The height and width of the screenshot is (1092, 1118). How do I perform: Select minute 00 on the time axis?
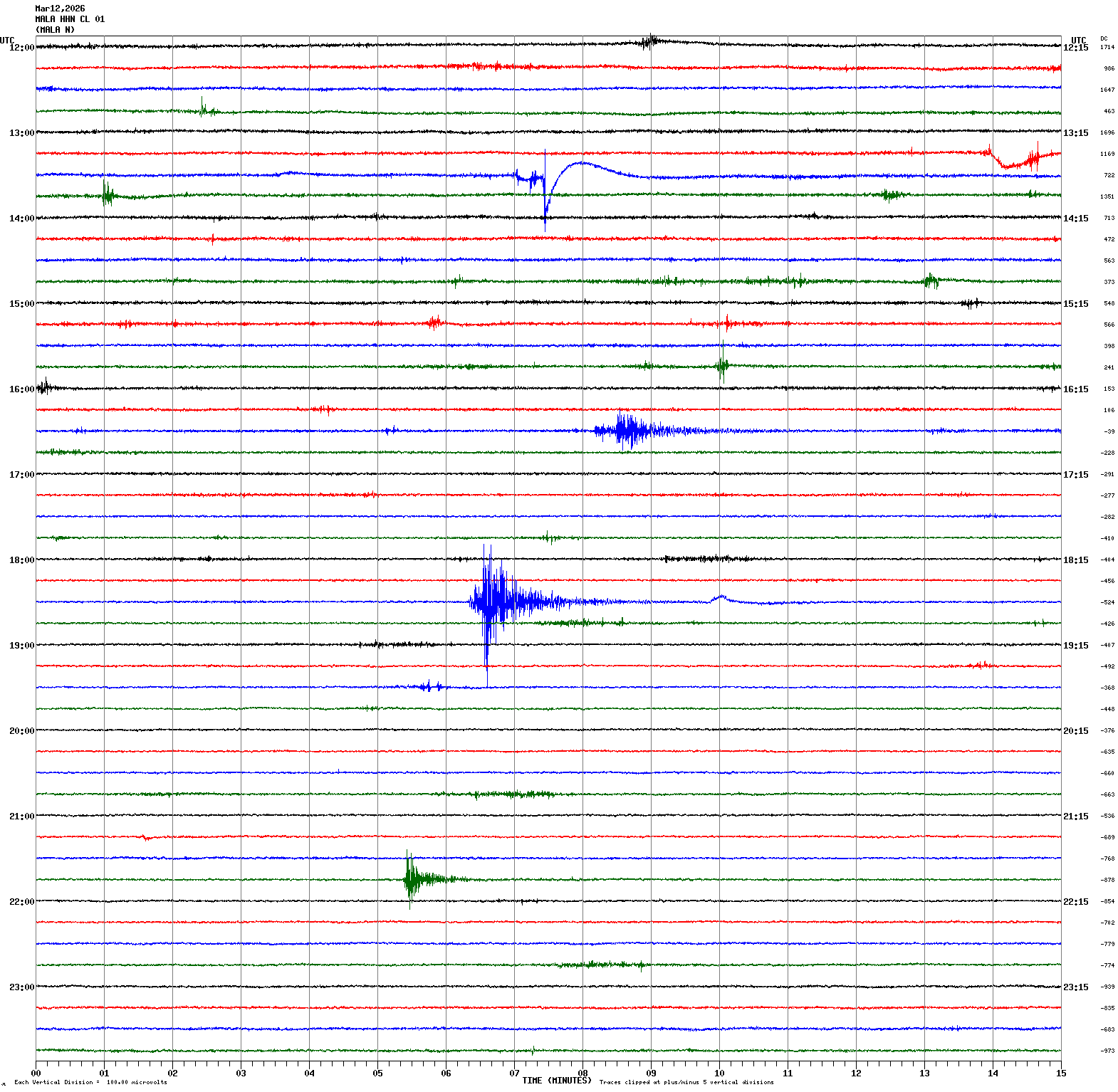[36, 1073]
